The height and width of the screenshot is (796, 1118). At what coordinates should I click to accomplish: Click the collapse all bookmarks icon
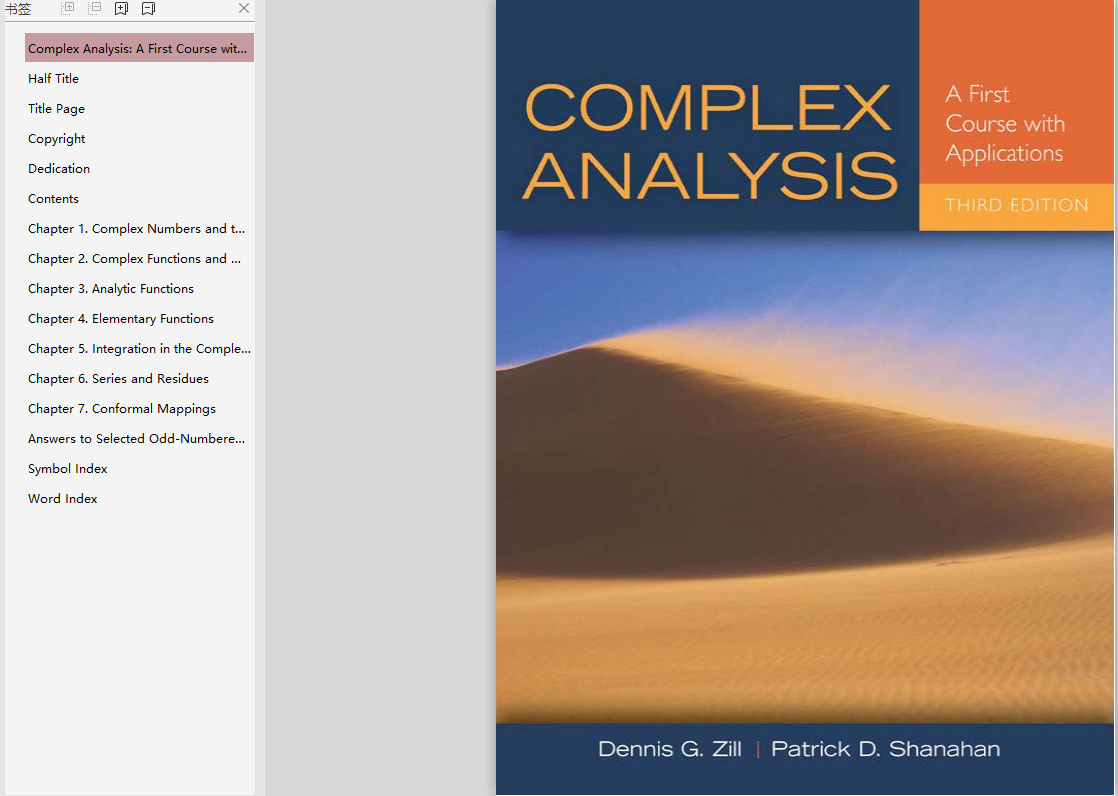click(x=94, y=8)
